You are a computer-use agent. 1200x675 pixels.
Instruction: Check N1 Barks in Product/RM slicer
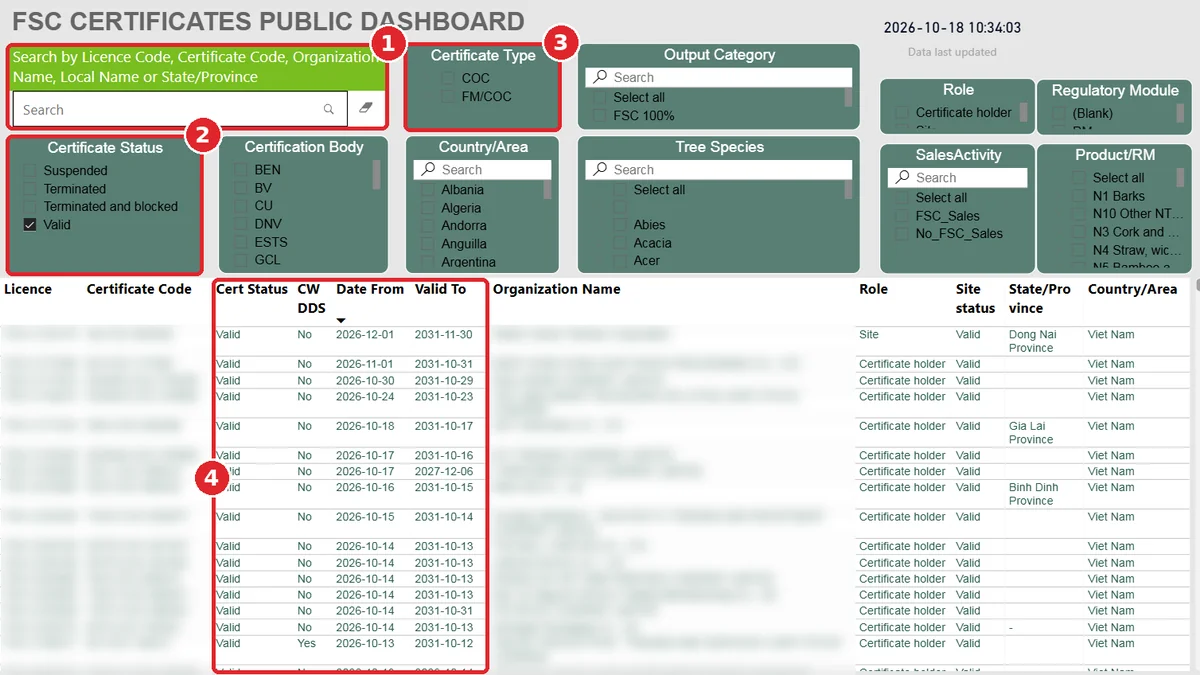pos(1079,196)
